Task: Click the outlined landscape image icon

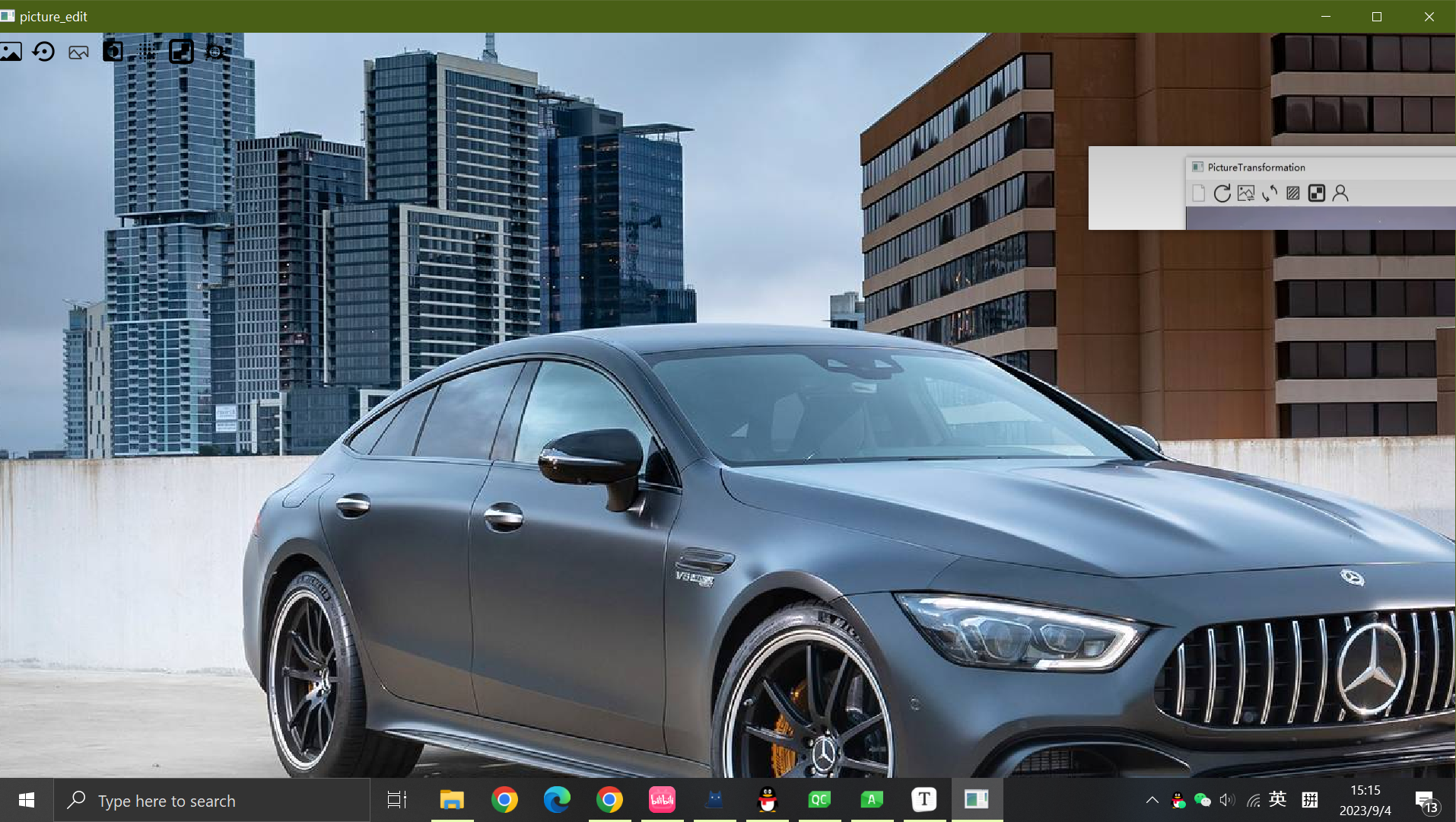Action: click(x=78, y=53)
